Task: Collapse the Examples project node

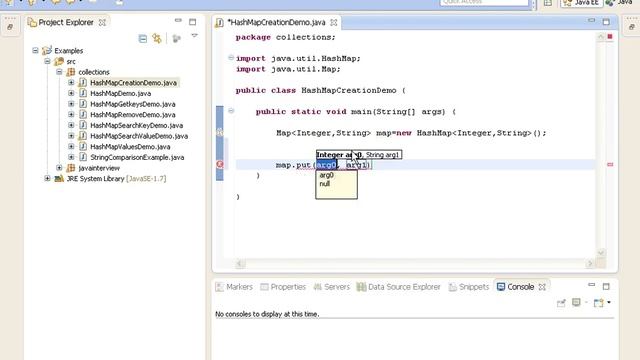Action: click(36, 51)
